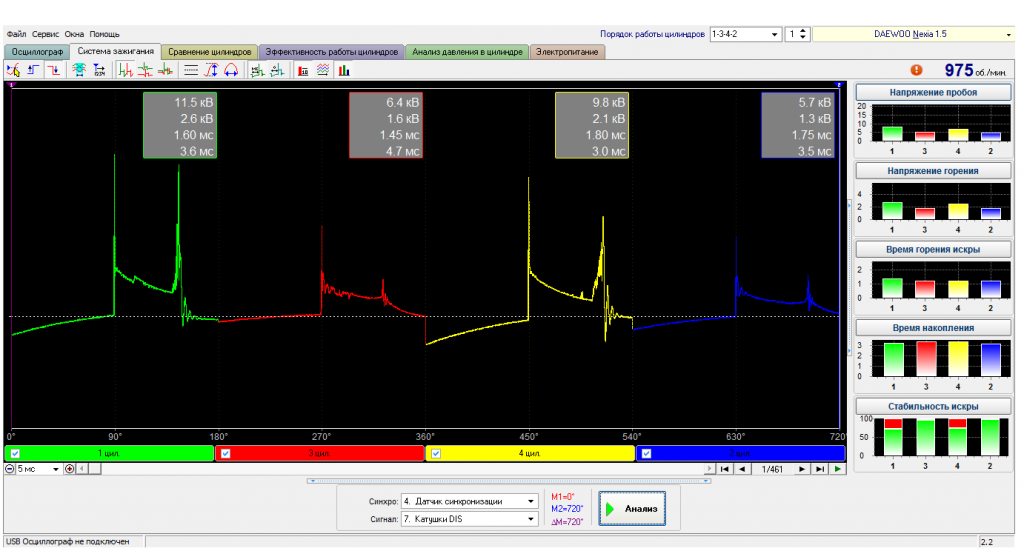The height and width of the screenshot is (551, 1024).
Task: Click the Время накопления panel header
Action: pos(933,328)
